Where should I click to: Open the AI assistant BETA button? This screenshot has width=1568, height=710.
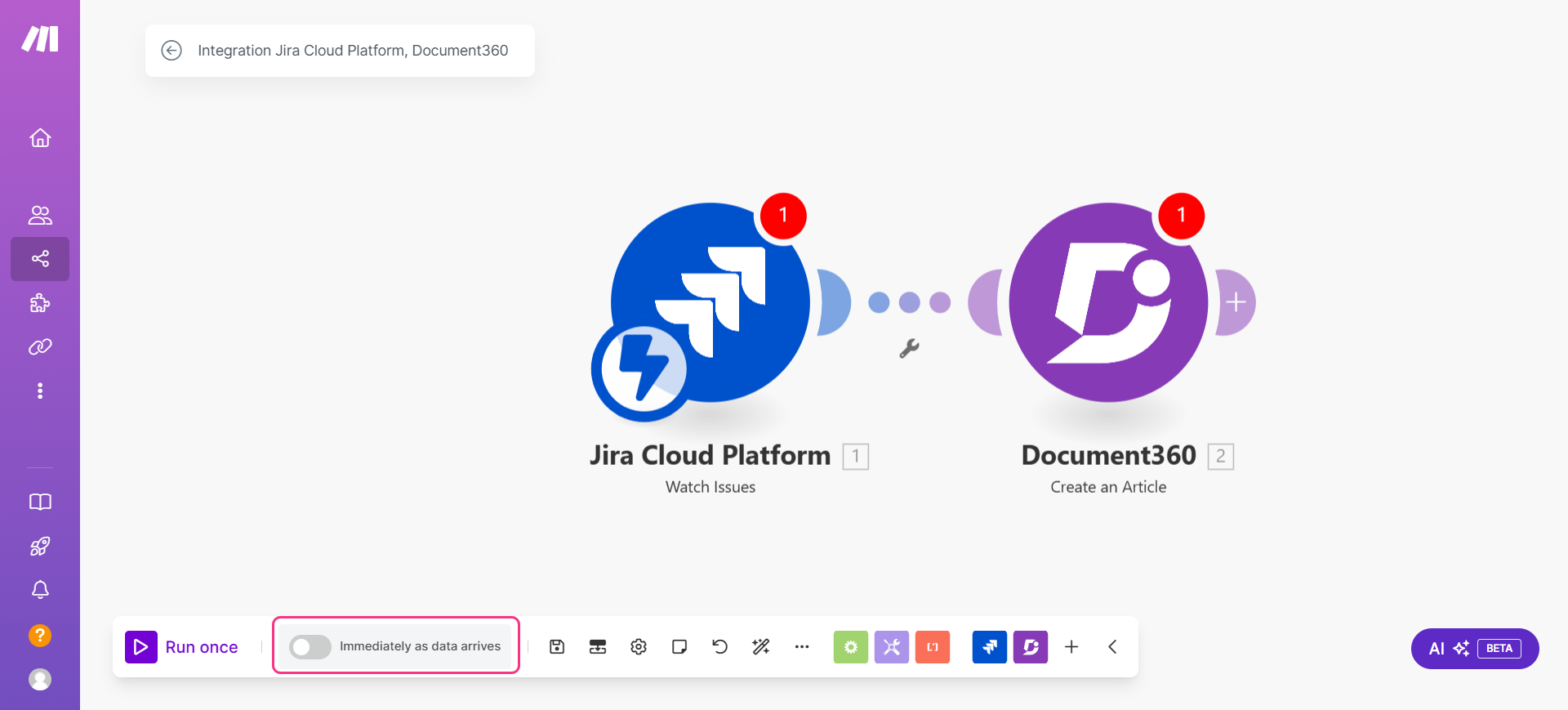pos(1475,649)
